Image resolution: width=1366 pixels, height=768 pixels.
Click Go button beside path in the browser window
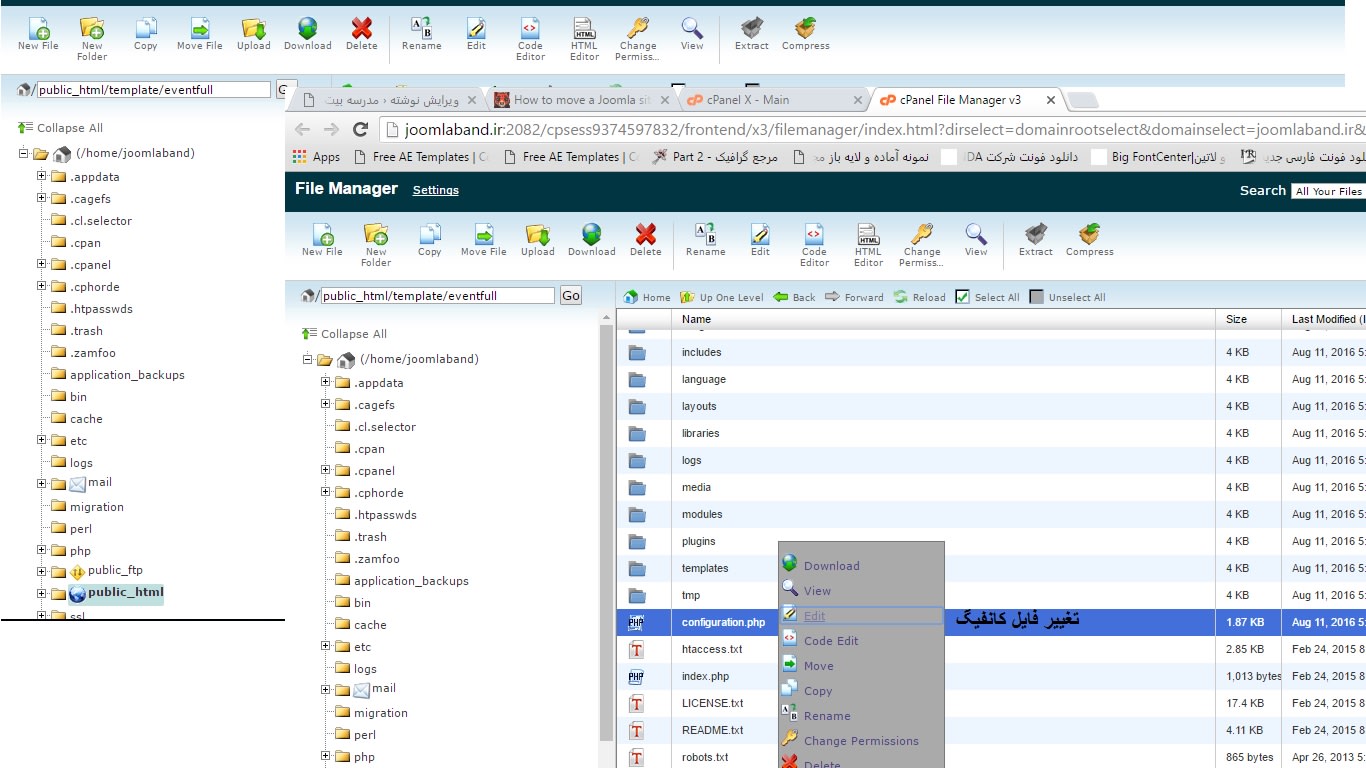[x=570, y=295]
